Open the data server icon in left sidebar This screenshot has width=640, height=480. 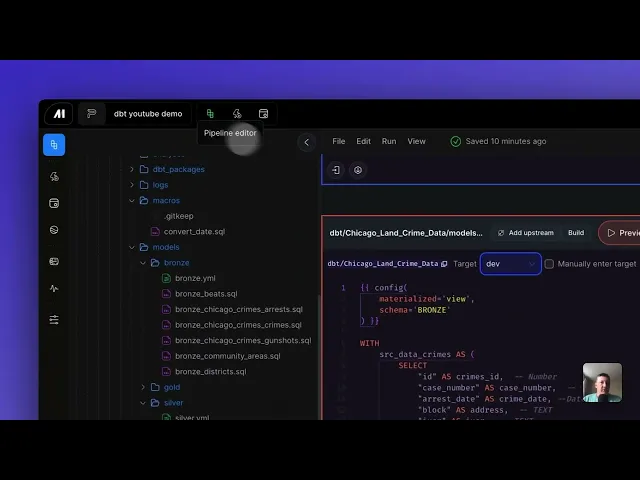click(54, 261)
